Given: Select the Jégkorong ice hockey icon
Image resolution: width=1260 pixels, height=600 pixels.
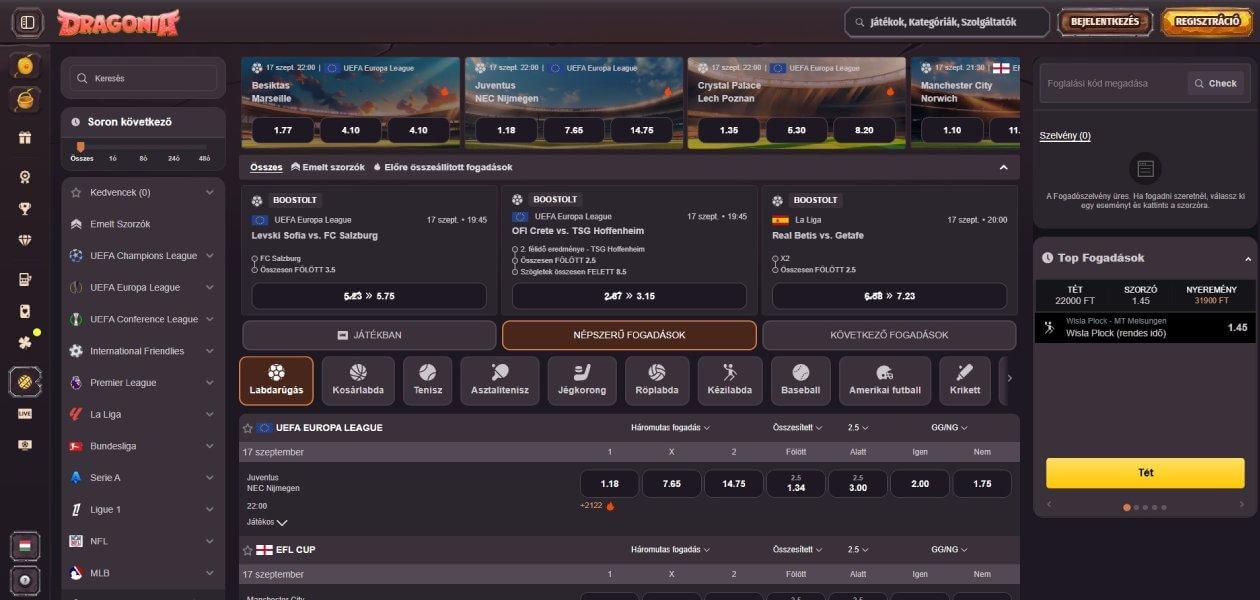Looking at the screenshot, I should pos(582,381).
